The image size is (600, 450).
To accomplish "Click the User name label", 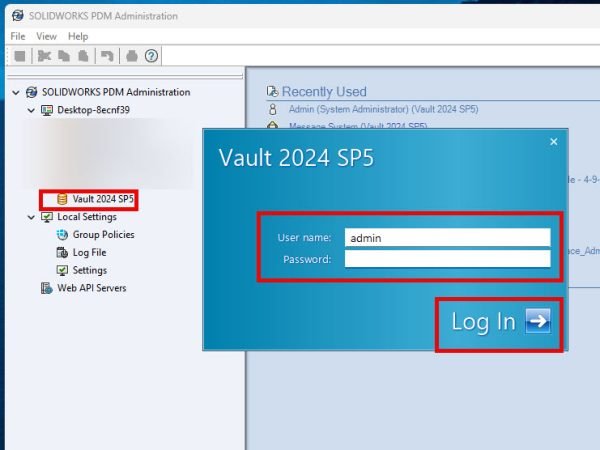I will 304,238.
